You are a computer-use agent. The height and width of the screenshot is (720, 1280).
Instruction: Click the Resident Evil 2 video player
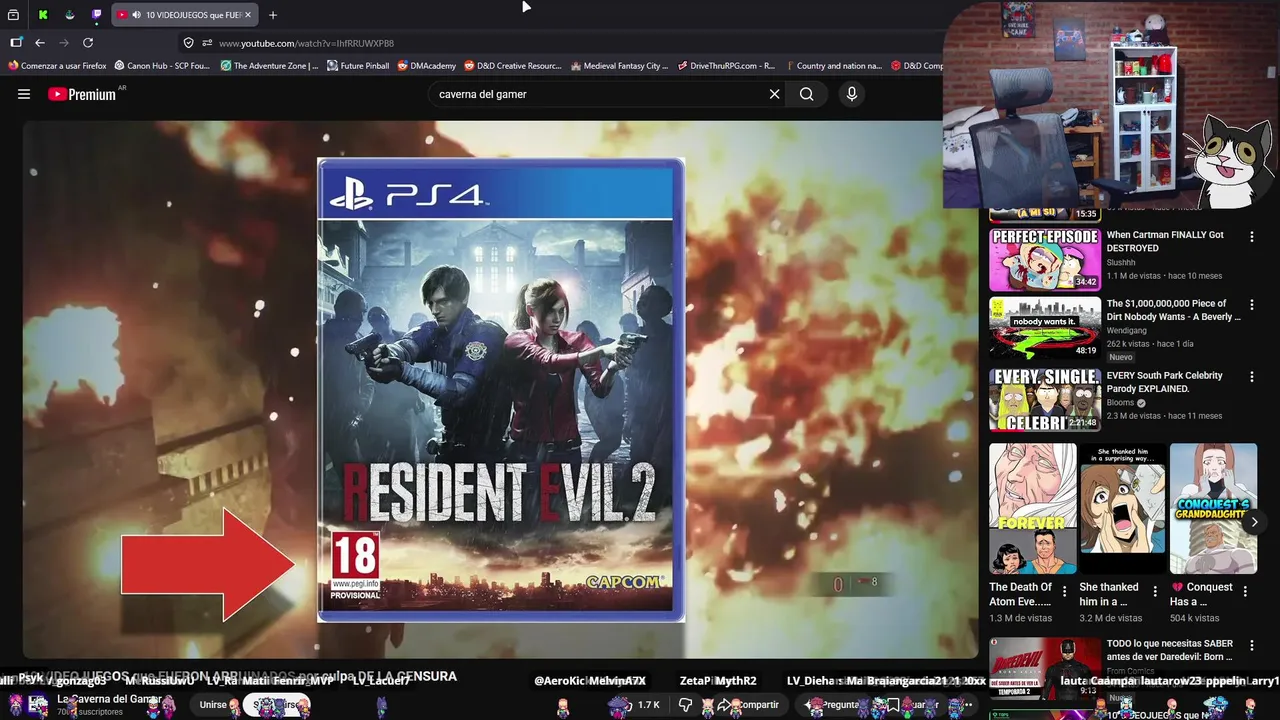[x=500, y=390]
